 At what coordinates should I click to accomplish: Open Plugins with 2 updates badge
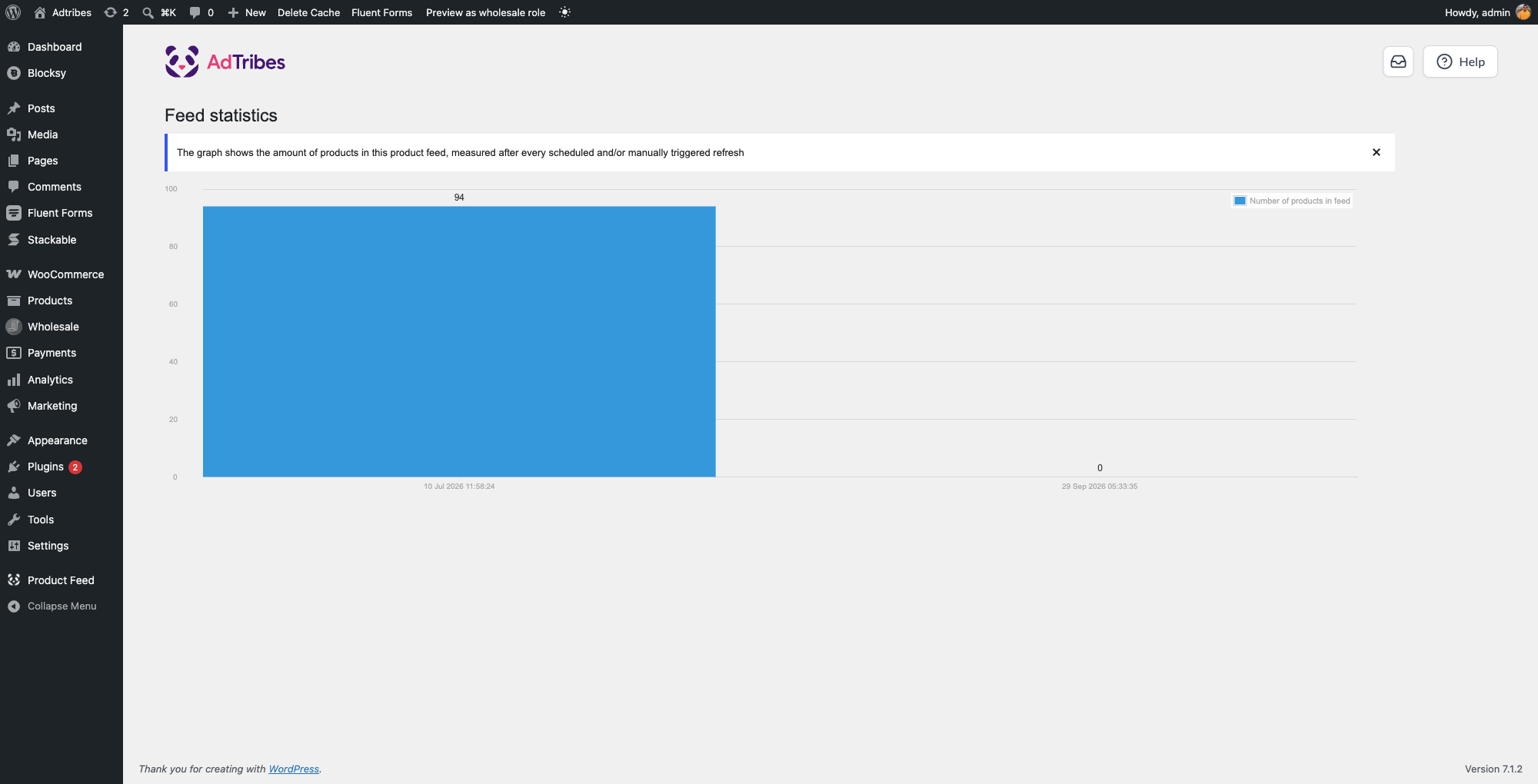(x=62, y=467)
